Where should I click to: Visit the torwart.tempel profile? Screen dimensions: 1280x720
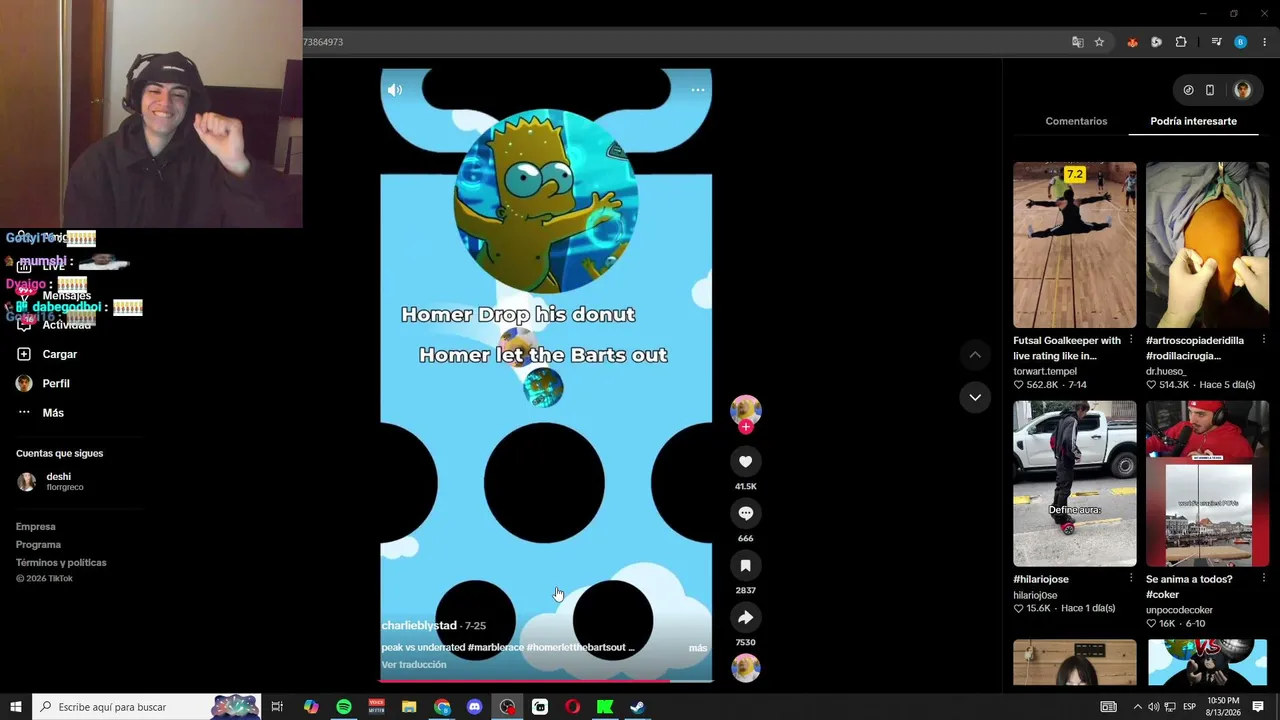click(x=1045, y=371)
